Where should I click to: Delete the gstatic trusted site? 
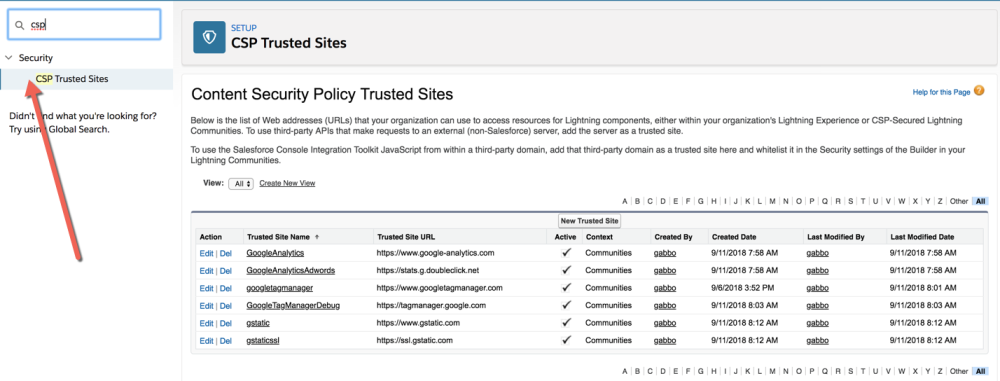[x=226, y=324]
